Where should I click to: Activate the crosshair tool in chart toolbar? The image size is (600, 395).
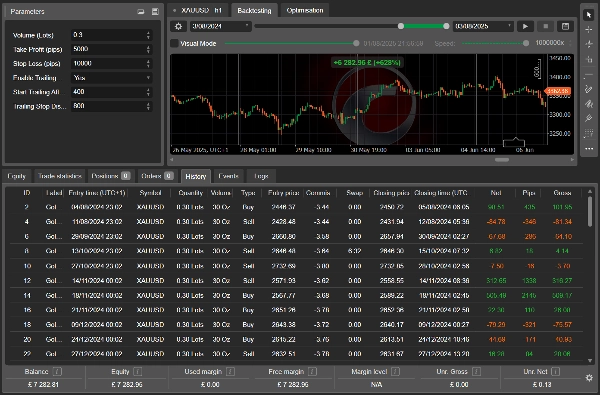click(589, 29)
